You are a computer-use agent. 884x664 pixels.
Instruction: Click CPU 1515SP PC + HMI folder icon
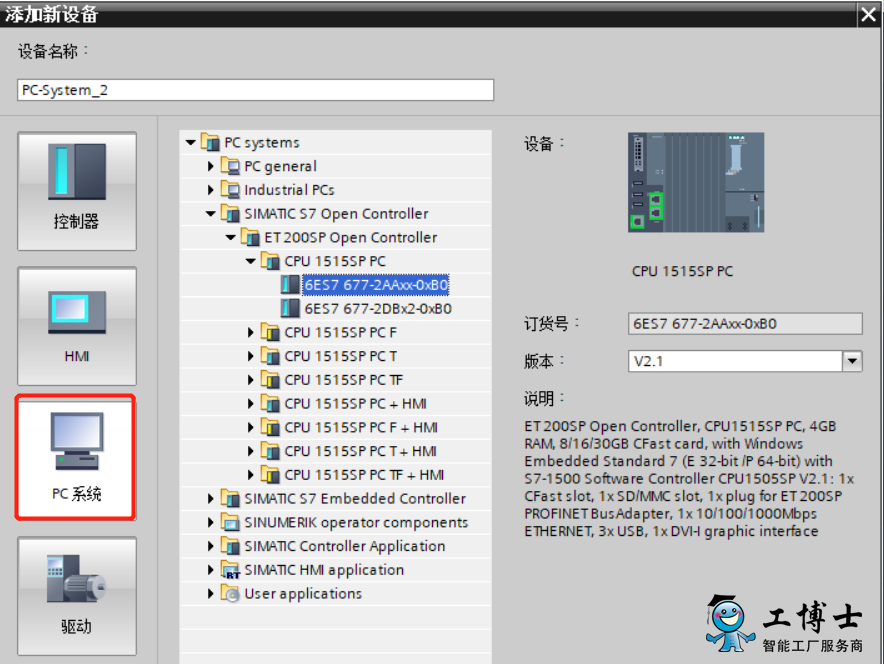click(270, 403)
